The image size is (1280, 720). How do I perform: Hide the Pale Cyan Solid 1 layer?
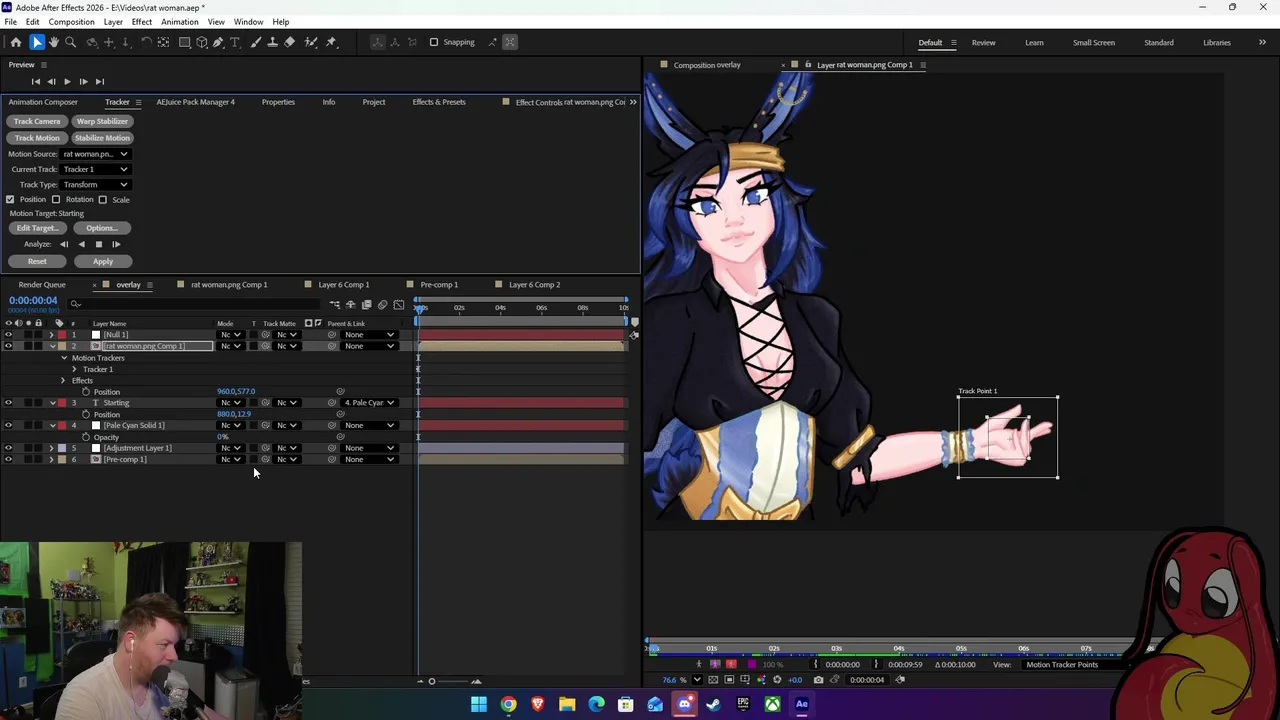[x=8, y=425]
